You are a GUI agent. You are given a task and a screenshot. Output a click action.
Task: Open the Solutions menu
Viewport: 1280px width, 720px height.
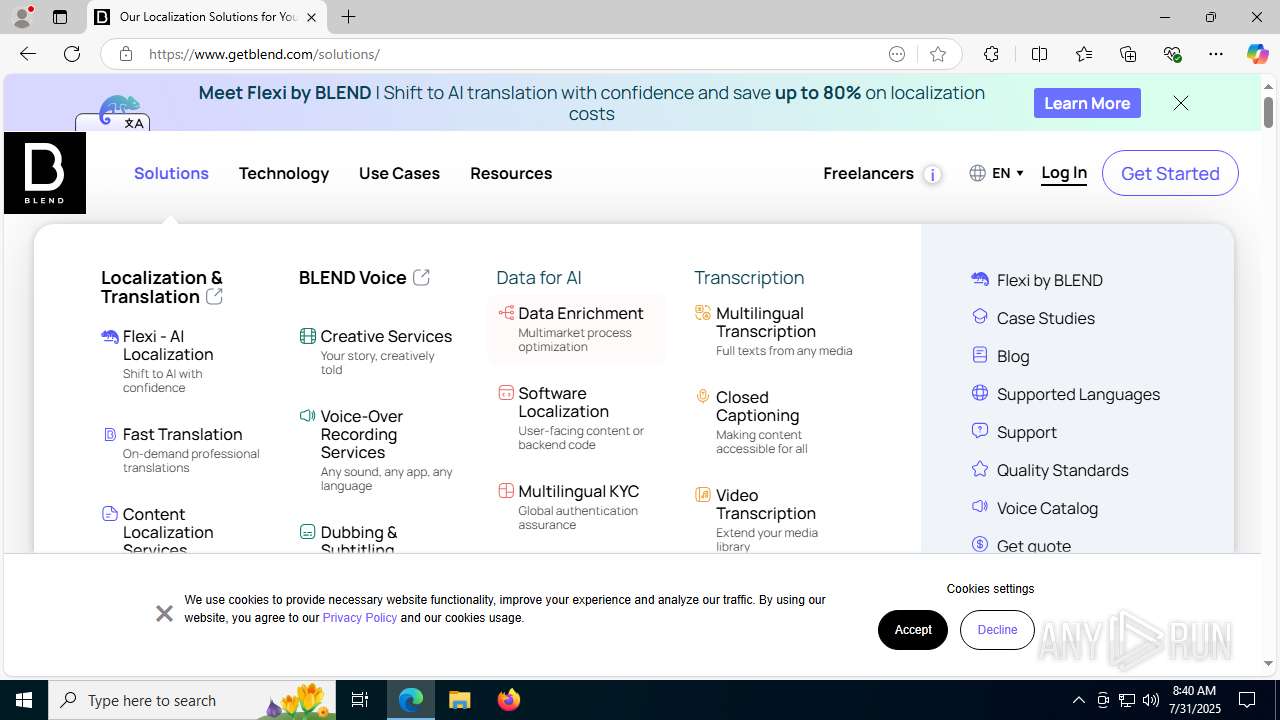click(x=171, y=173)
